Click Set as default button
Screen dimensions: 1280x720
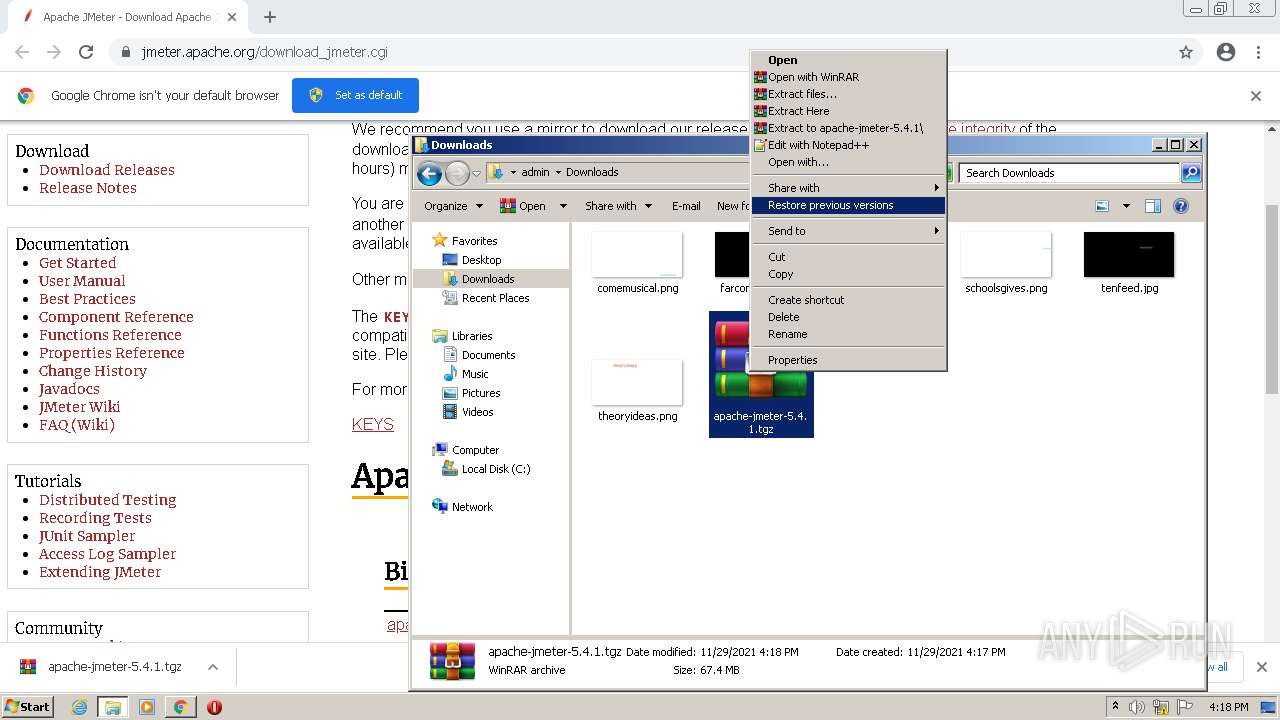[x=355, y=95]
